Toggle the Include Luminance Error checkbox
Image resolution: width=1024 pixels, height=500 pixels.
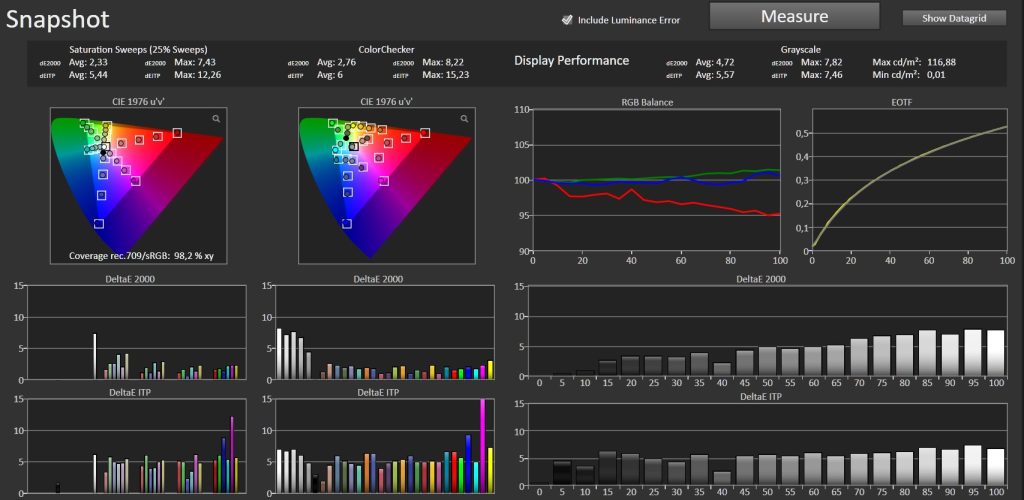(x=567, y=19)
